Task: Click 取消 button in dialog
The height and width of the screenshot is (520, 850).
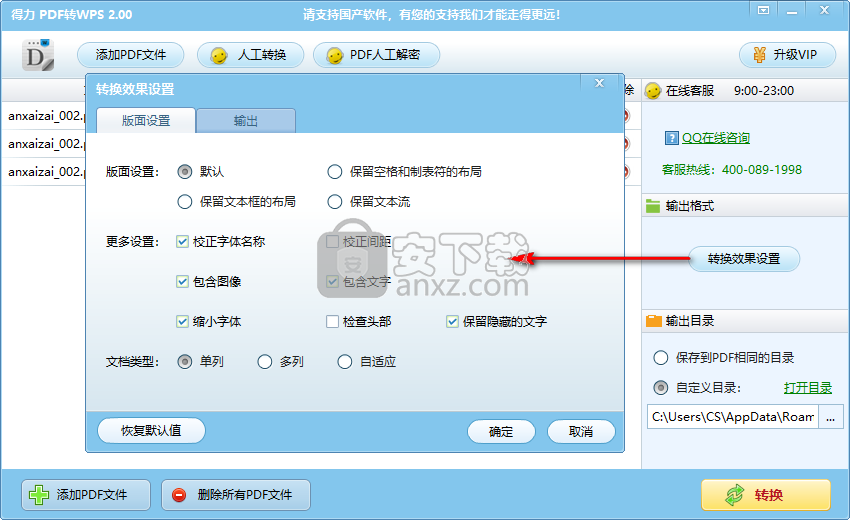Action: coord(581,432)
